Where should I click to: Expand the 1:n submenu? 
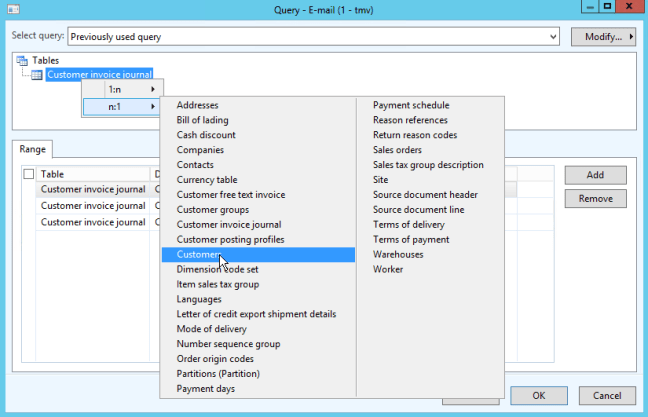122,89
